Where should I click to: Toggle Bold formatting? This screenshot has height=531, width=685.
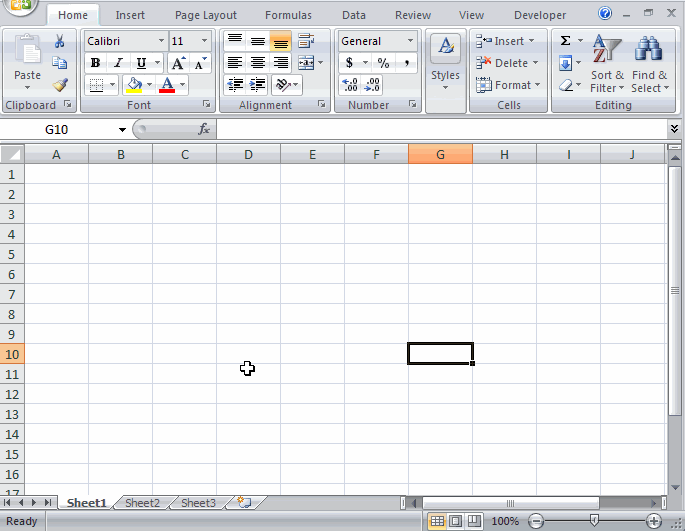pyautogui.click(x=95, y=63)
